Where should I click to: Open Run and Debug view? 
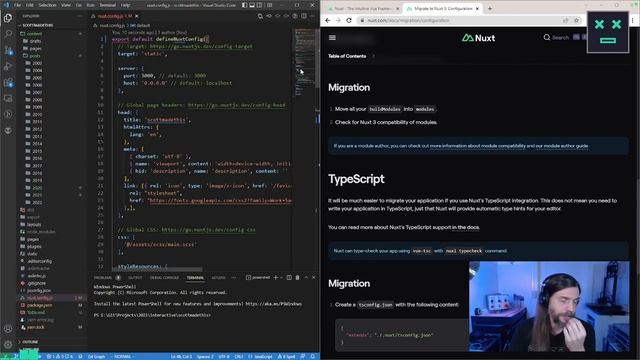8,66
